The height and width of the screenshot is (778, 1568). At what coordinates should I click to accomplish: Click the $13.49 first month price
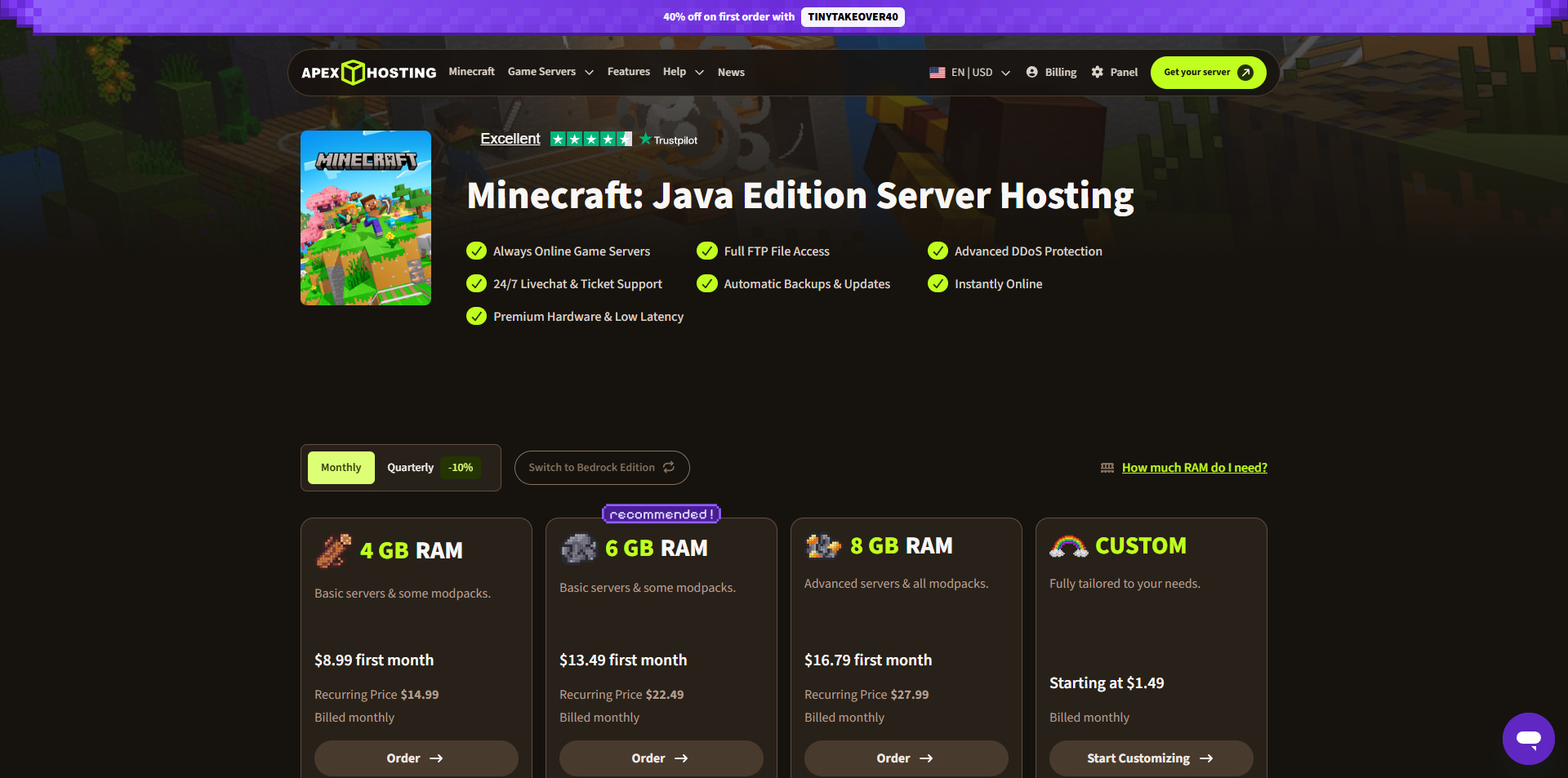coord(623,660)
